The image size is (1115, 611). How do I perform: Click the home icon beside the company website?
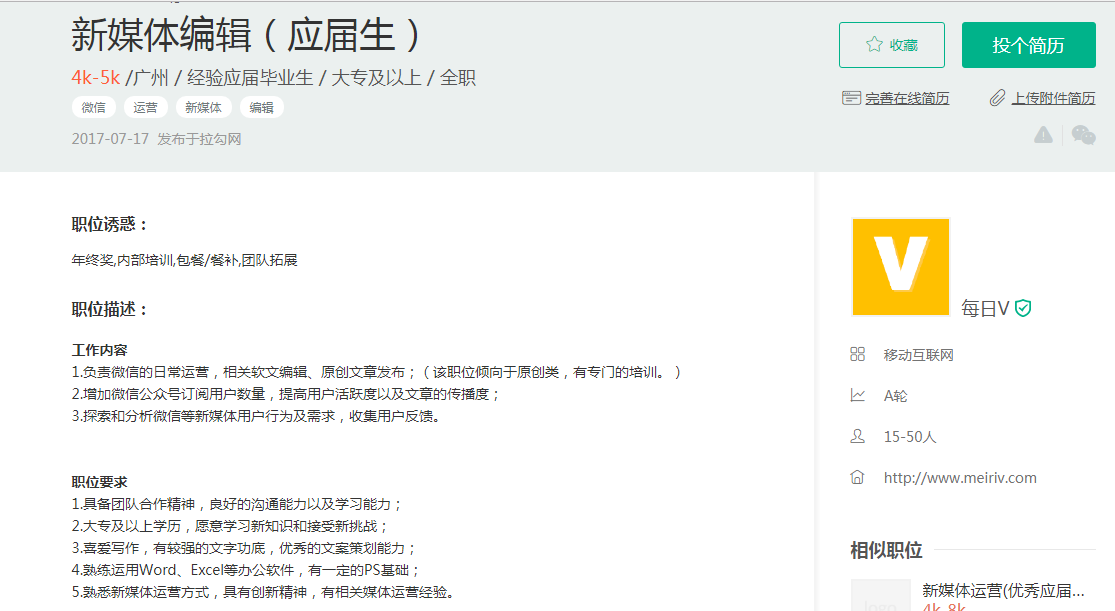click(857, 477)
